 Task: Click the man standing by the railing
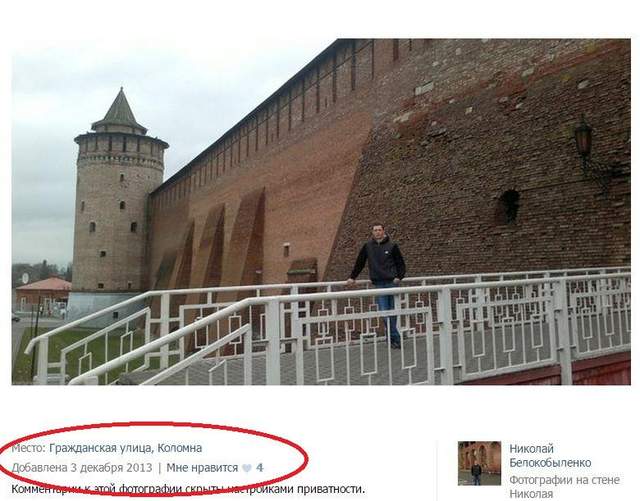click(379, 284)
